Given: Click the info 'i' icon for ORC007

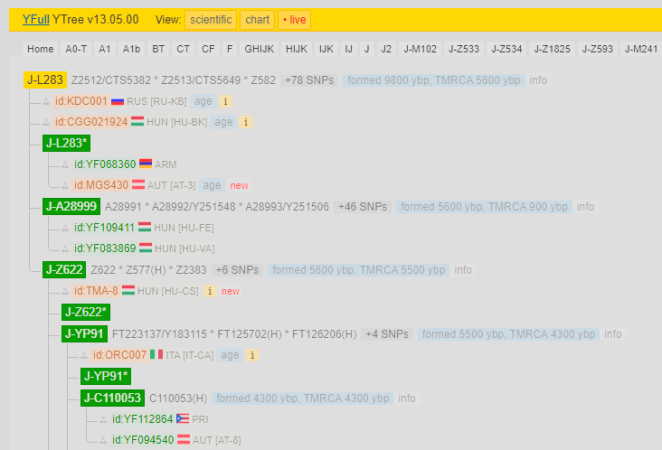Looking at the screenshot, I should tap(252, 355).
